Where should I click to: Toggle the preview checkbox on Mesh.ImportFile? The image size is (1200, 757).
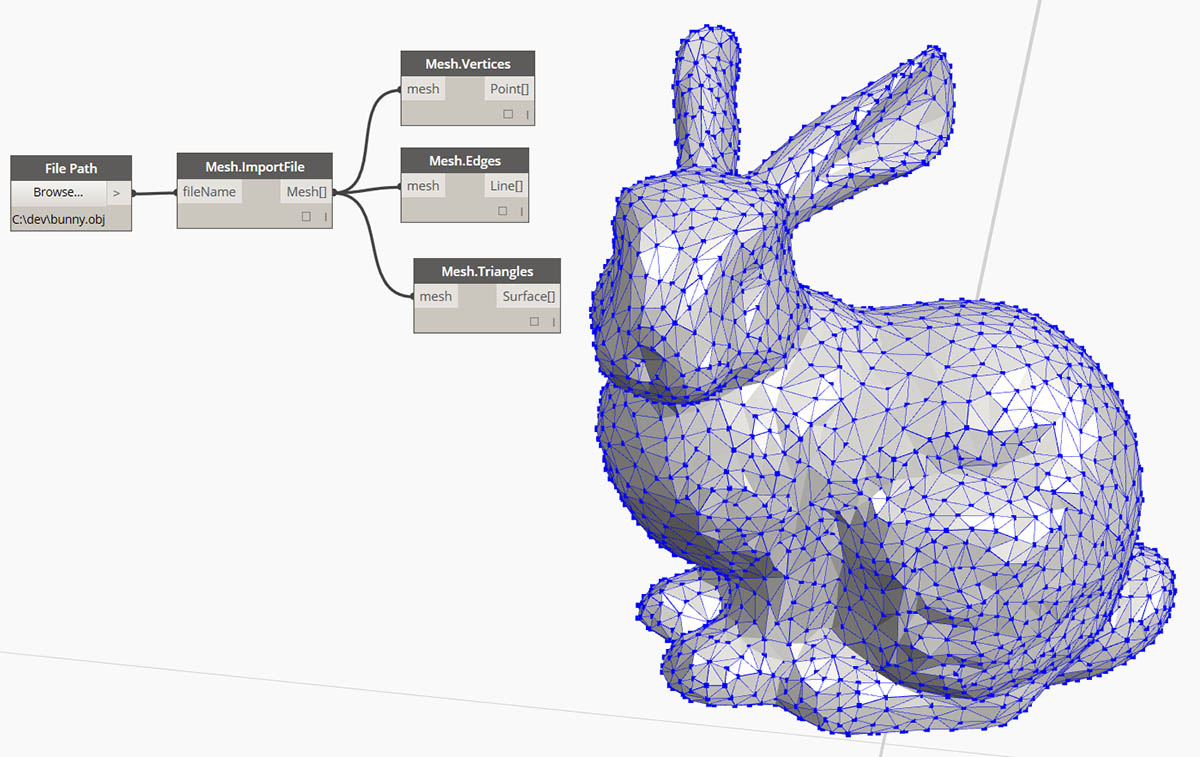coord(304,216)
